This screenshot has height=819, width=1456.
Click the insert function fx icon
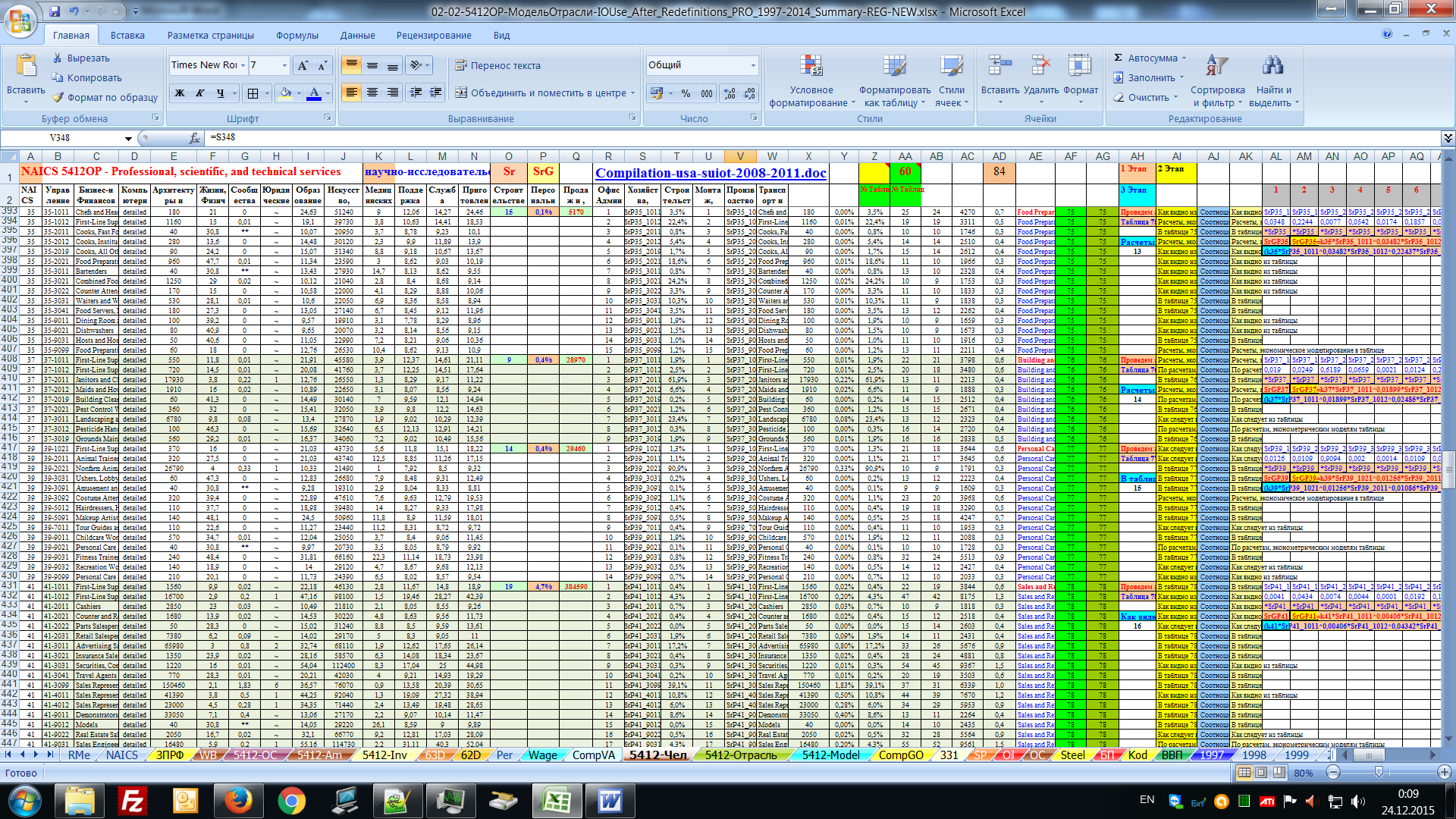click(x=194, y=138)
